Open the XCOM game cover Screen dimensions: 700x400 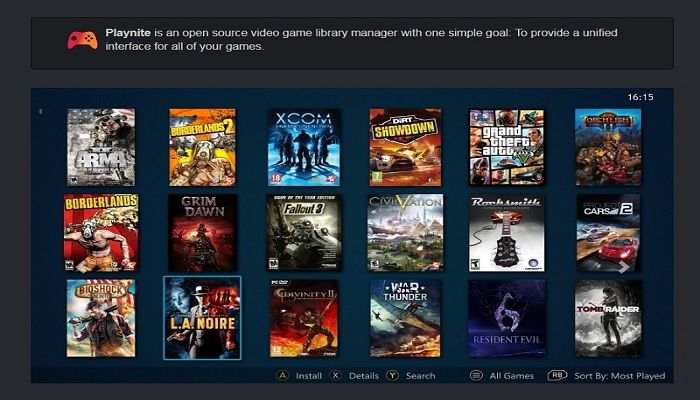304,147
